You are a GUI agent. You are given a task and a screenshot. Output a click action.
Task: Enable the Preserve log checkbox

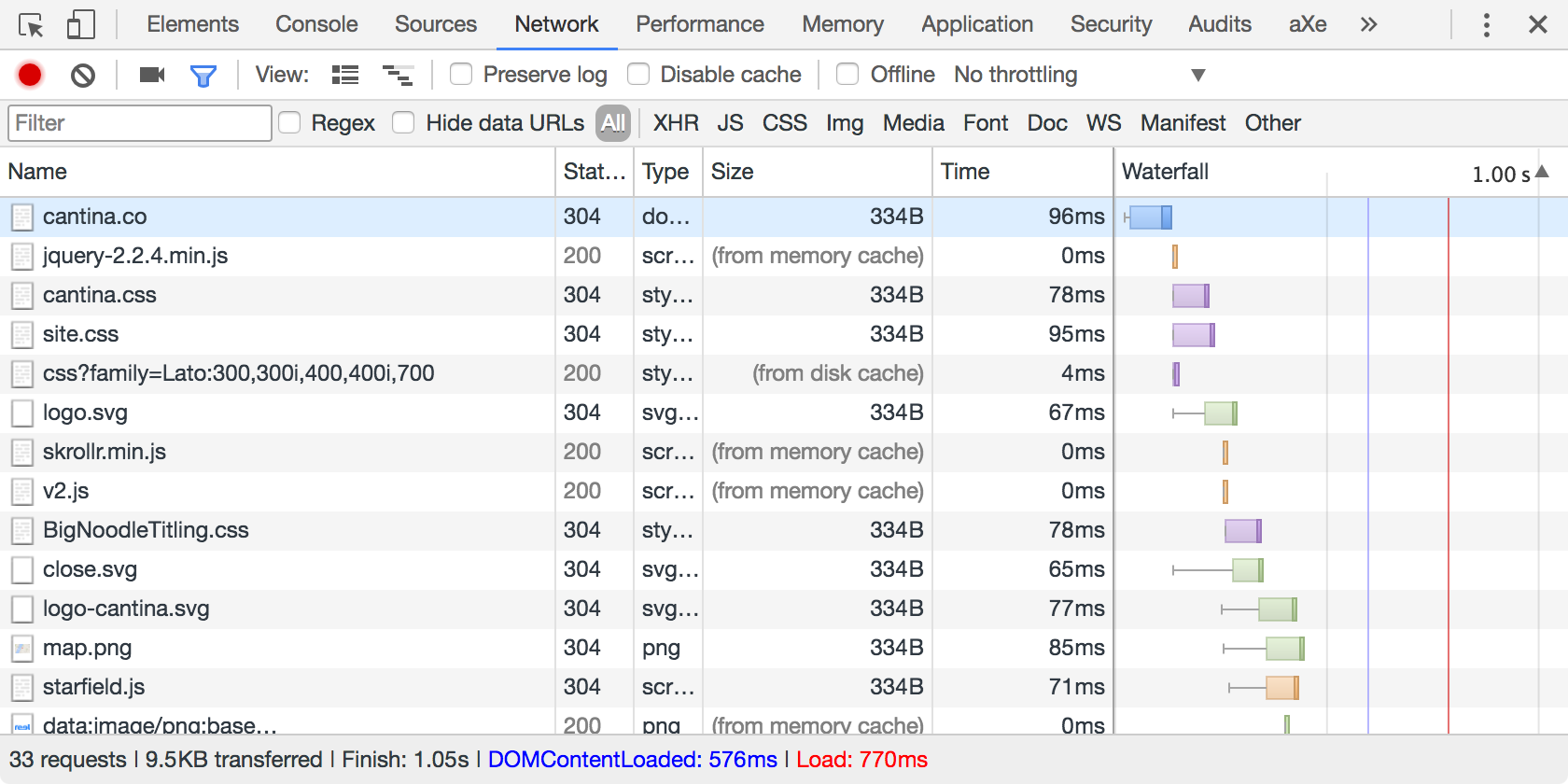[461, 75]
